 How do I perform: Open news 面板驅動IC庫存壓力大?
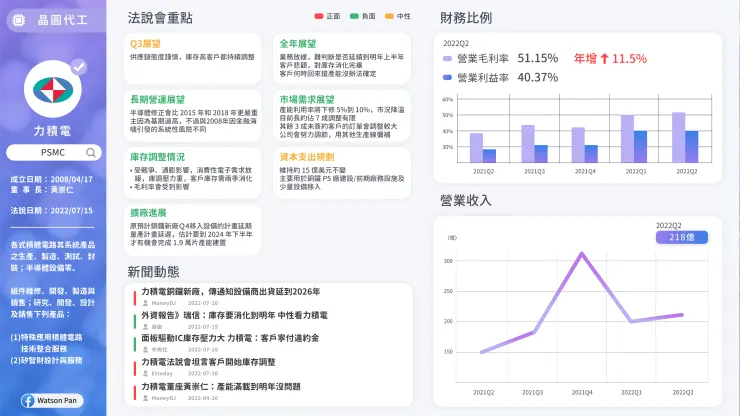[230, 338]
